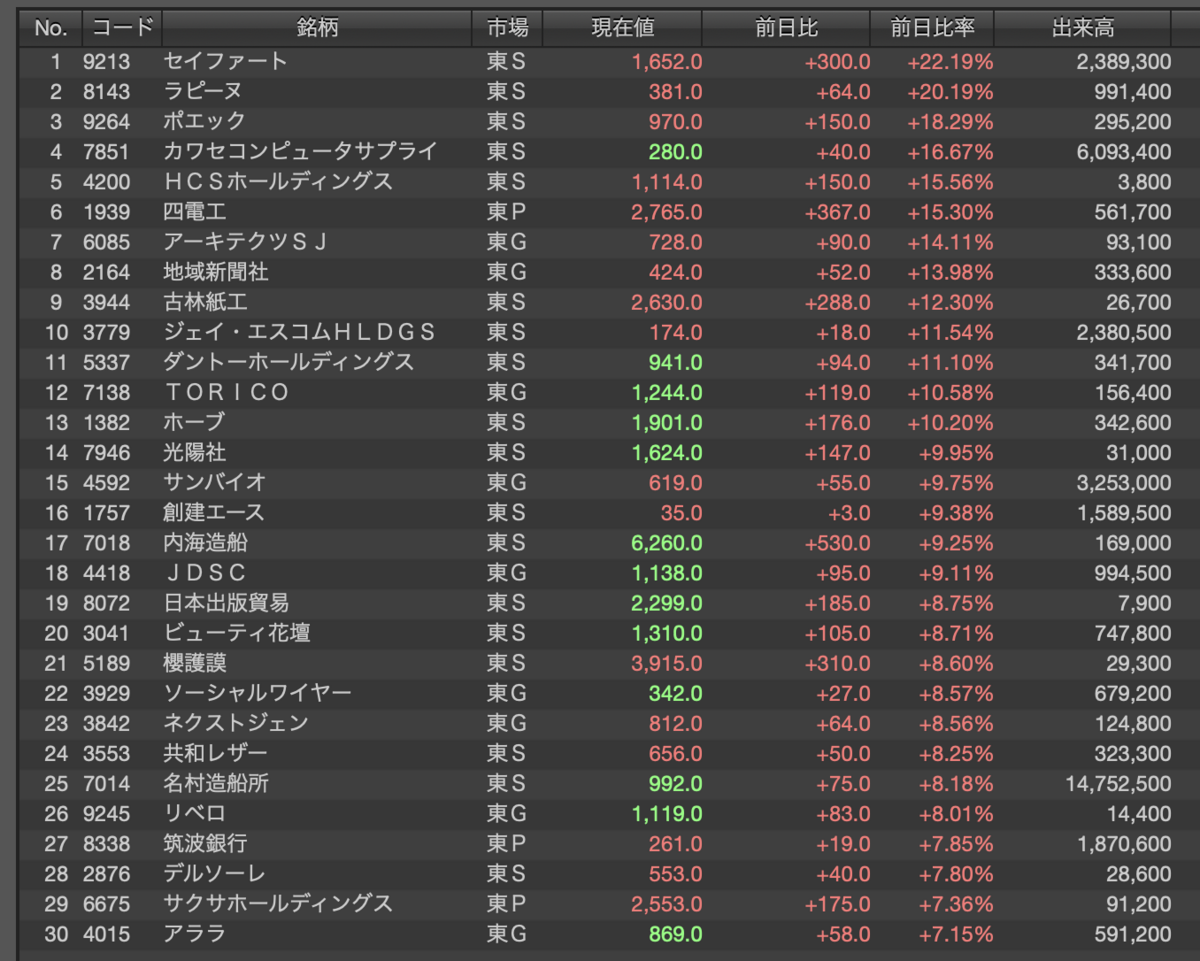Select the 名村造船所 stock name
This screenshot has width=1200, height=961.
pyautogui.click(x=216, y=783)
